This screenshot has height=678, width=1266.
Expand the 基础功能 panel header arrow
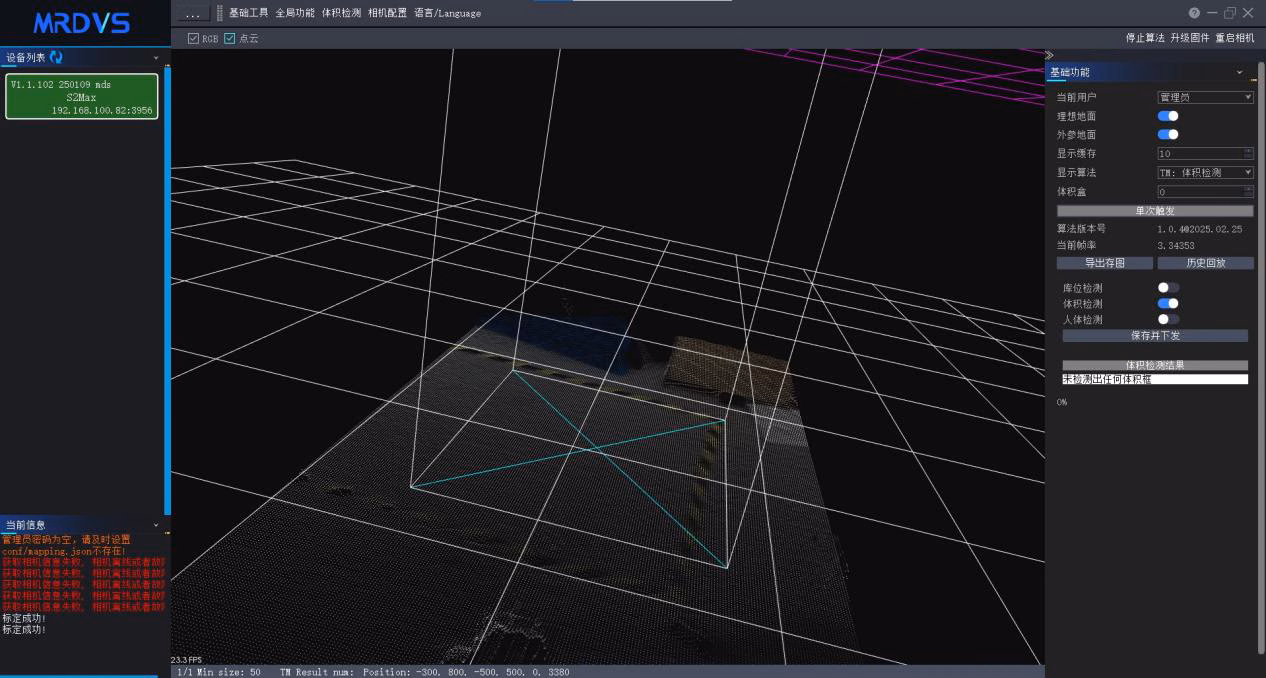pyautogui.click(x=1240, y=72)
